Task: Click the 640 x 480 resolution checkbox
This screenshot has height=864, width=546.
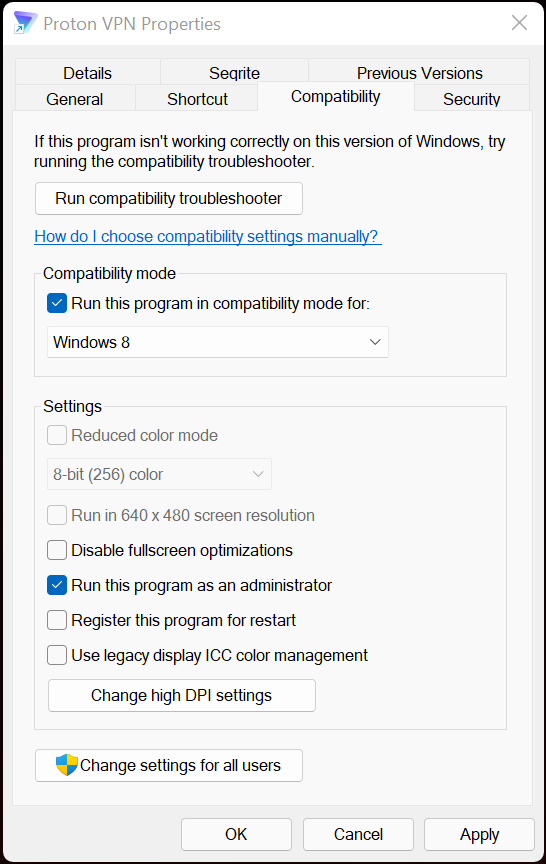Action: (x=57, y=515)
